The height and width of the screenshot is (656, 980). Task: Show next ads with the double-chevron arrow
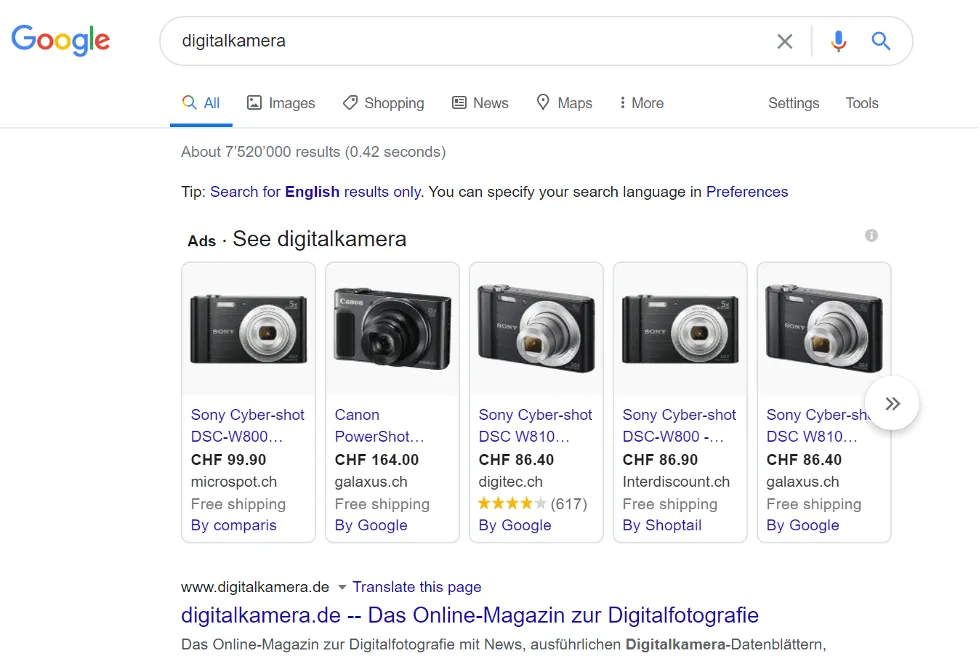click(892, 403)
